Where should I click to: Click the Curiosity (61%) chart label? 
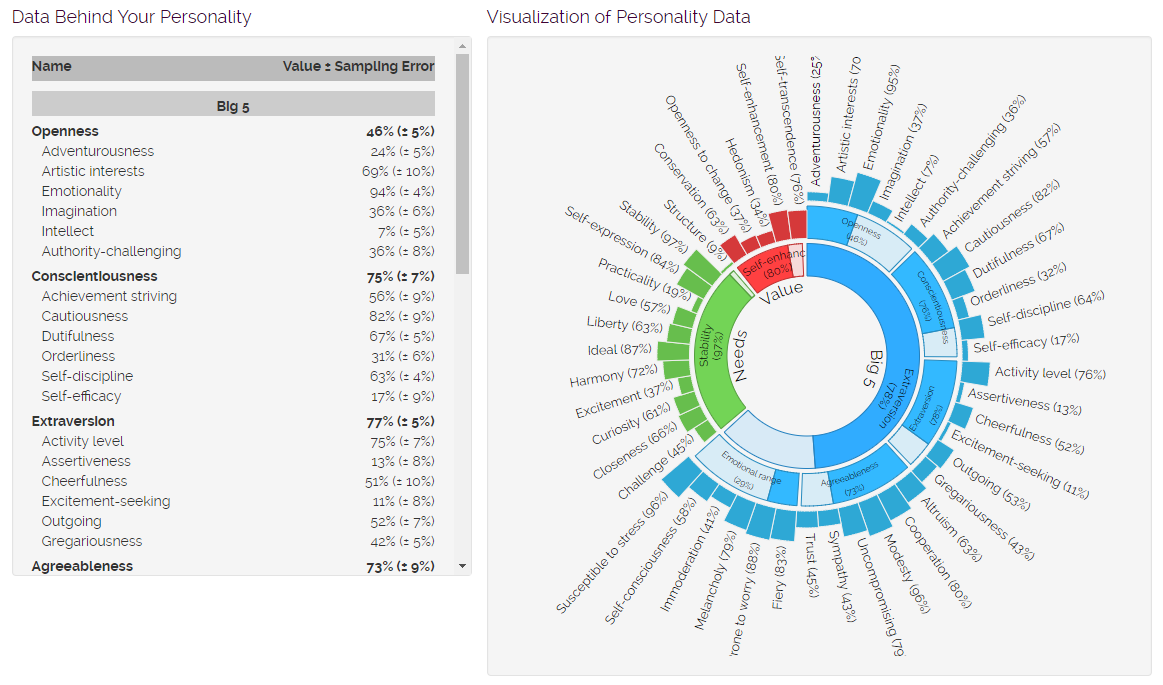pos(631,423)
